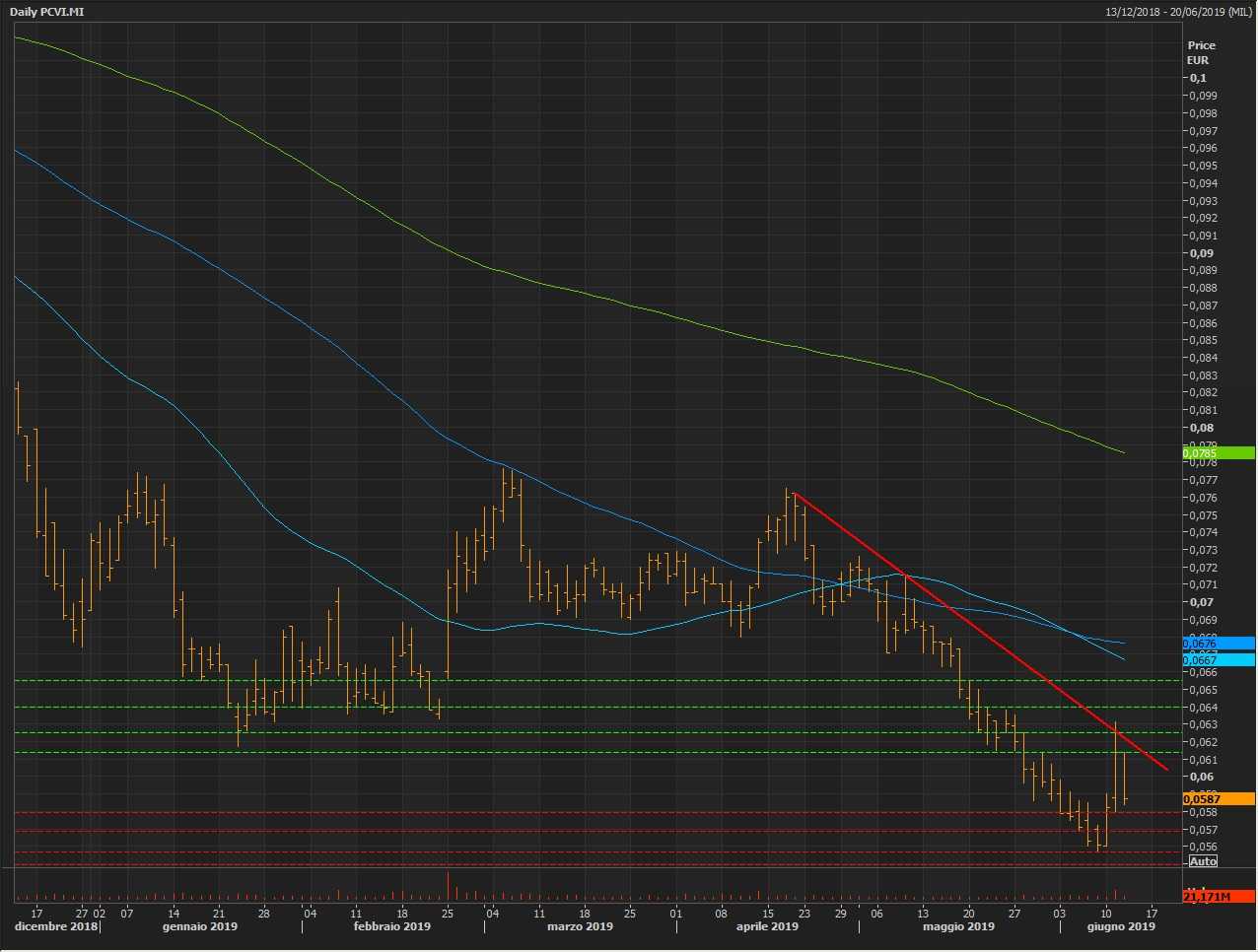Select the blue 0,0676 moving average tag
The image size is (1258, 952).
pyautogui.click(x=1218, y=644)
